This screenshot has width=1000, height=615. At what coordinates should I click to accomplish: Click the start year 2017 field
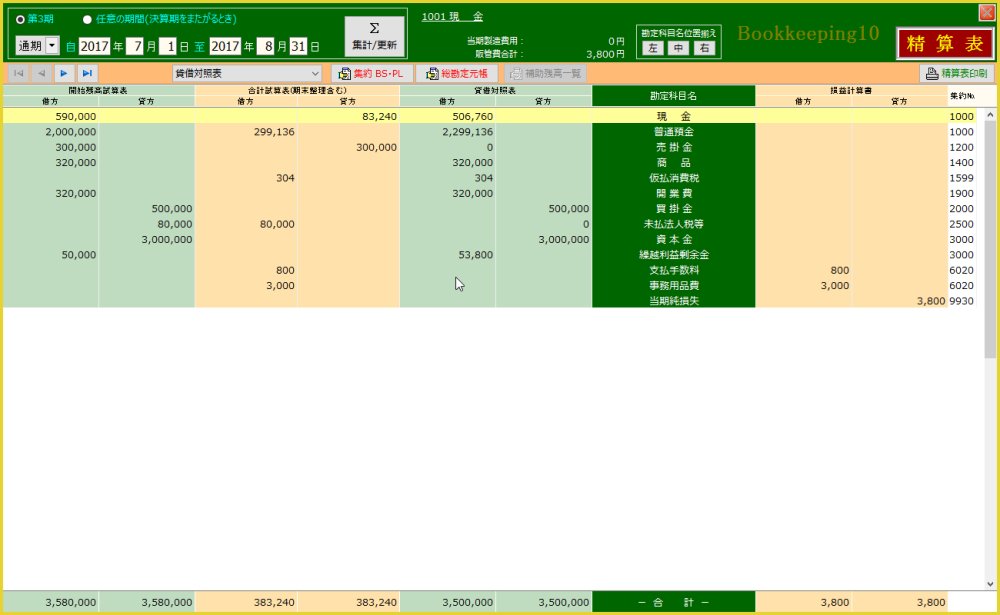click(93, 46)
